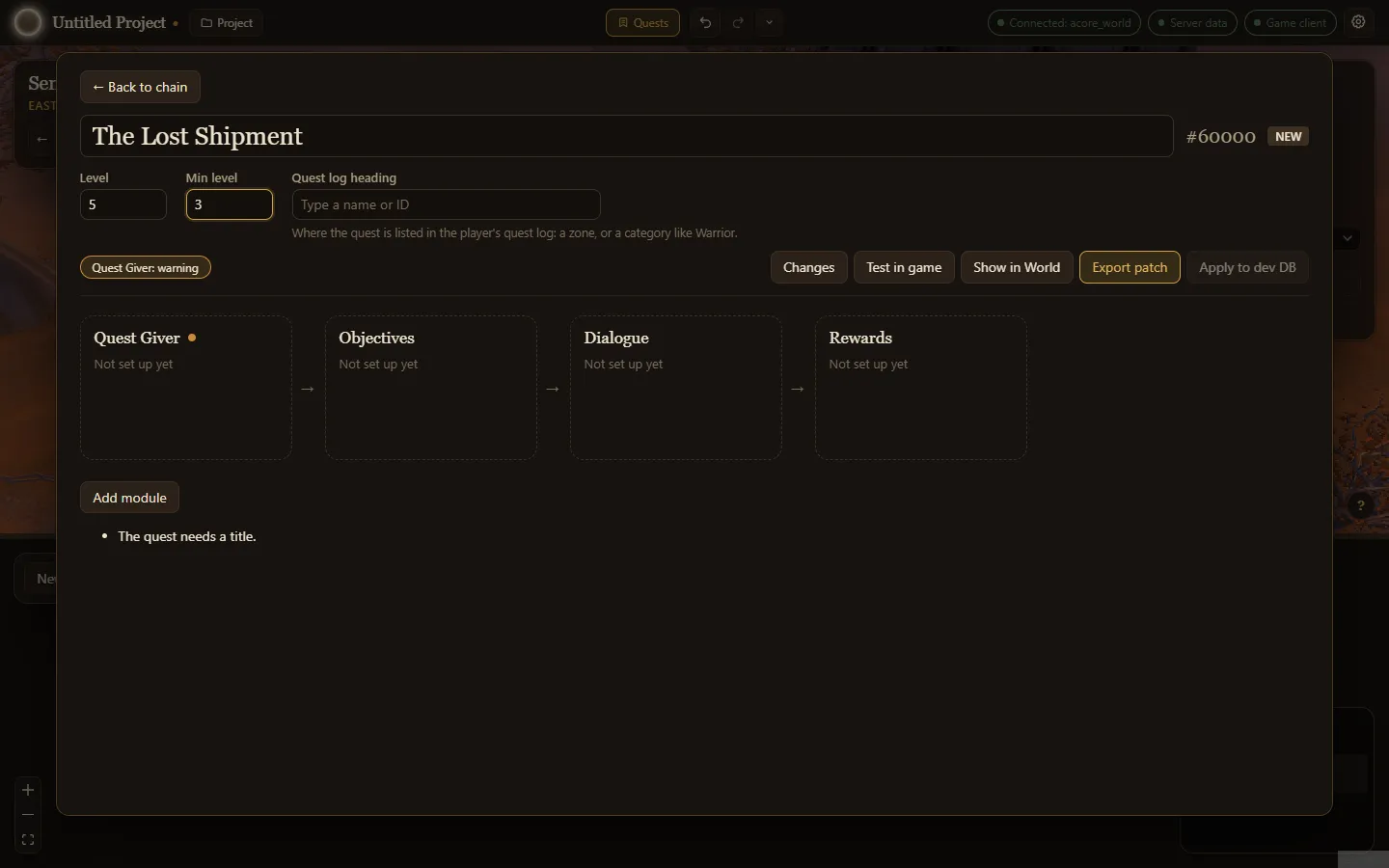Expand the dropdown arrow beside redo
Screen dimensions: 1389x868
(769, 22)
